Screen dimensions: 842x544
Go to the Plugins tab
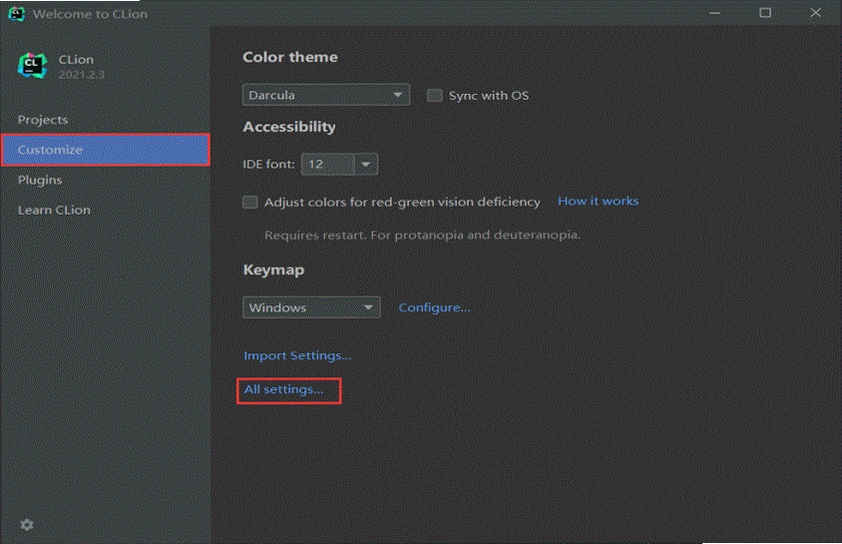click(40, 180)
